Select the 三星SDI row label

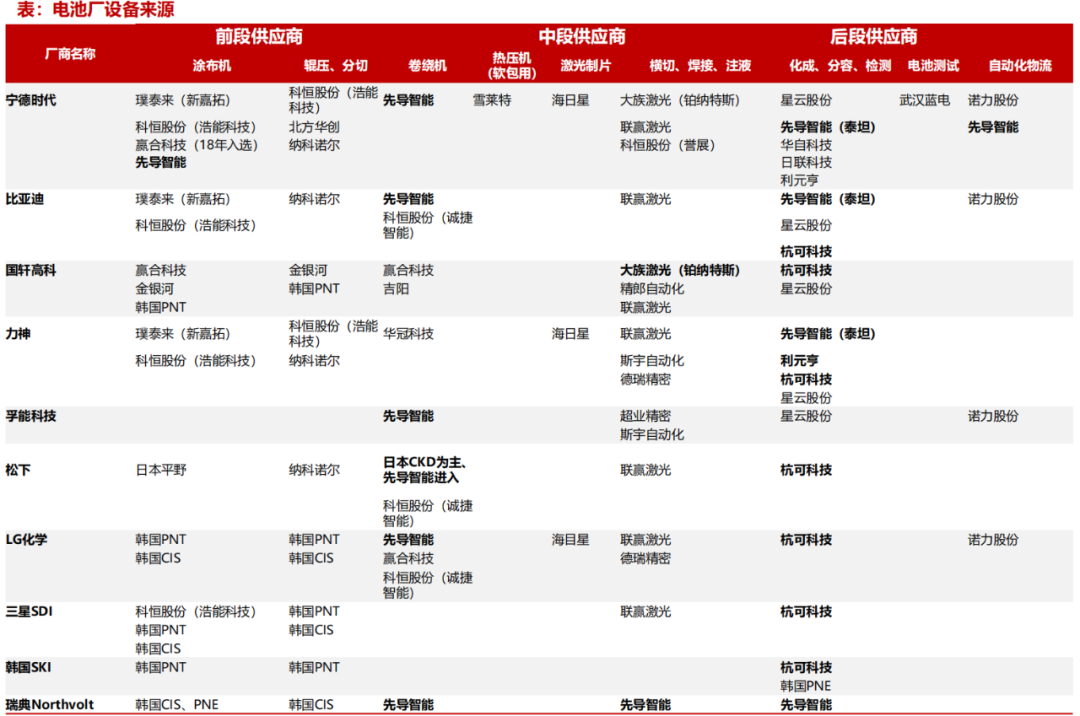[29, 611]
